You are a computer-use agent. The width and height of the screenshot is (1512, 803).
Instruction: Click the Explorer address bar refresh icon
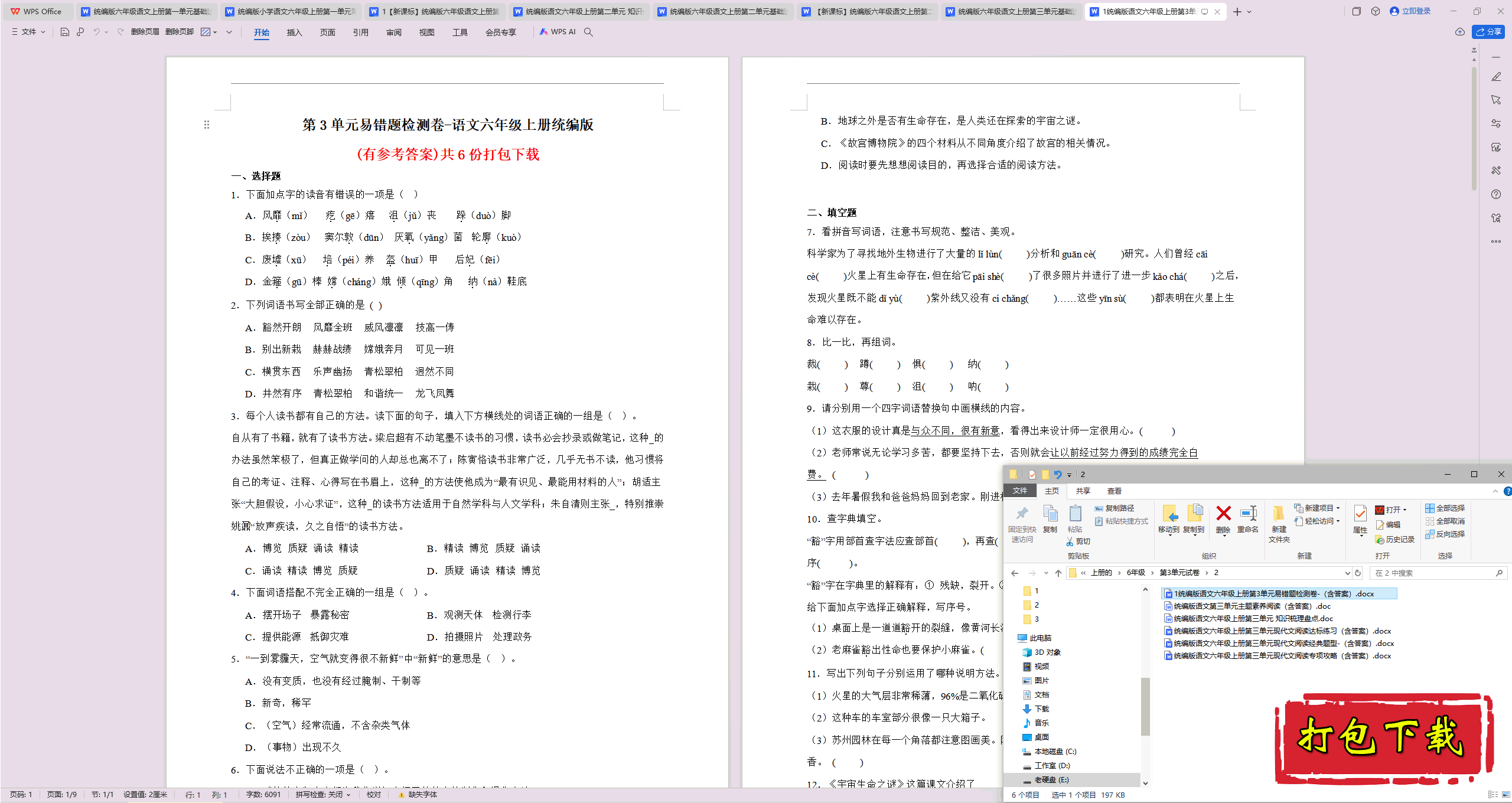tap(1358, 573)
